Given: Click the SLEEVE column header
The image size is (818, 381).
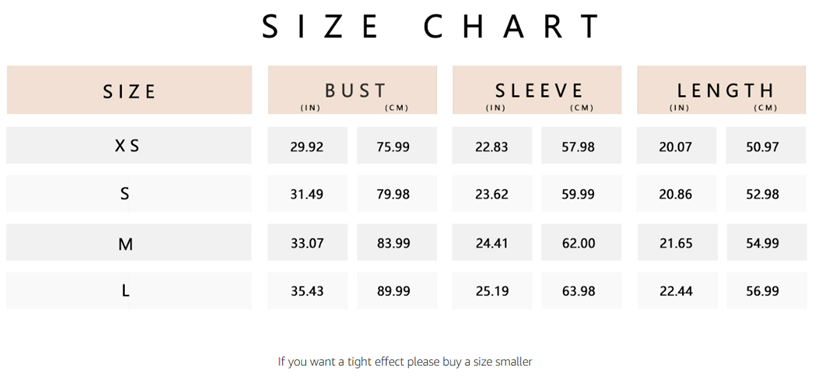Looking at the screenshot, I should click(x=537, y=90).
